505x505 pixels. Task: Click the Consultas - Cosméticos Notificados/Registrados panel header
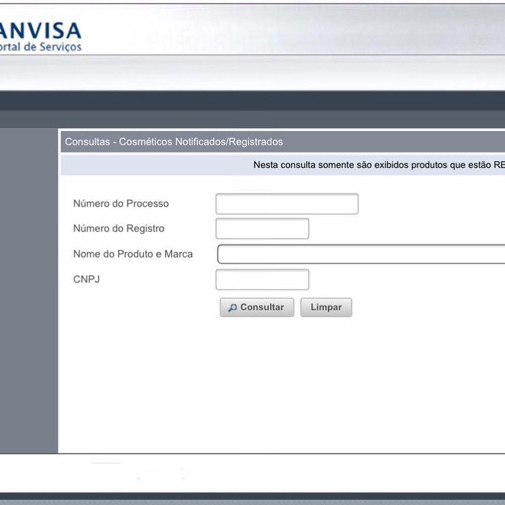tap(283, 142)
